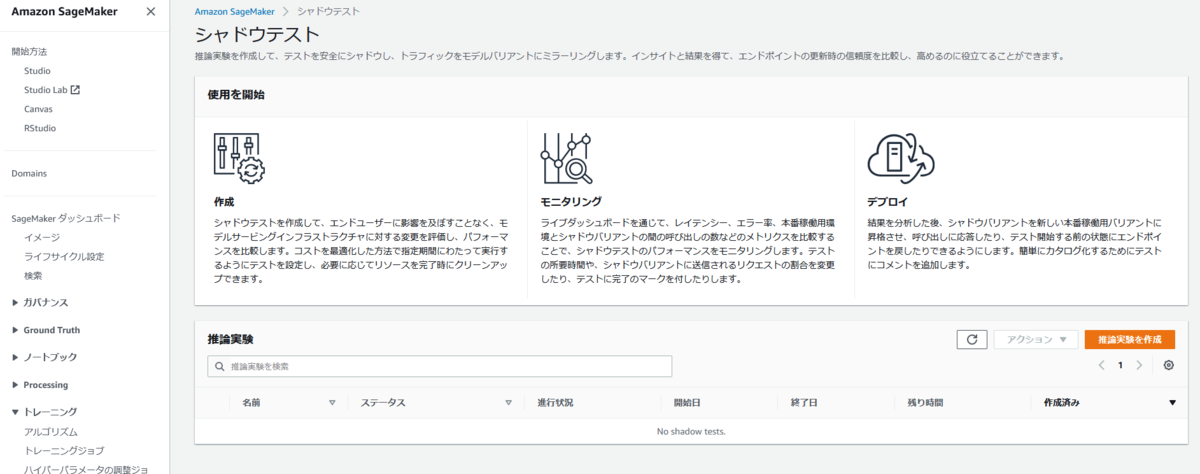Click the Studio Lab external link icon
The image size is (1200, 474).
[75, 90]
